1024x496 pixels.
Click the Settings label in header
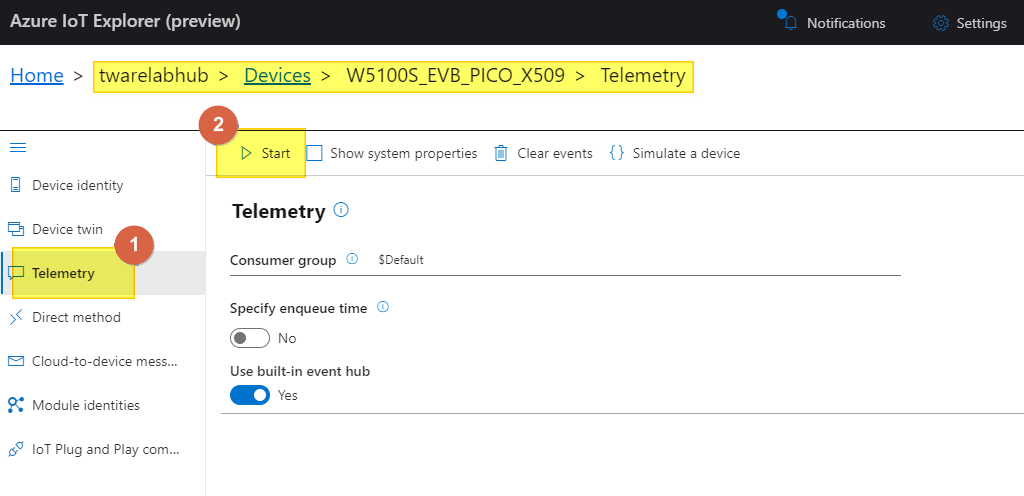(x=982, y=23)
